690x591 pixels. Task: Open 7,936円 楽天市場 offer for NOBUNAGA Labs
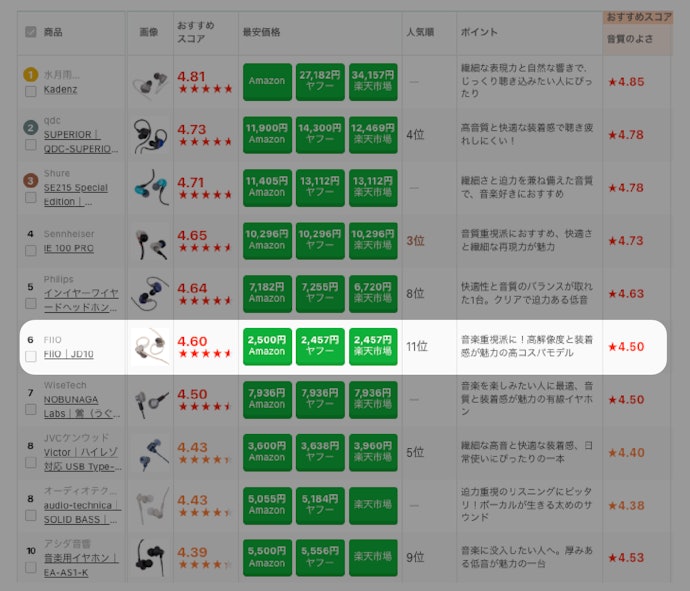373,400
